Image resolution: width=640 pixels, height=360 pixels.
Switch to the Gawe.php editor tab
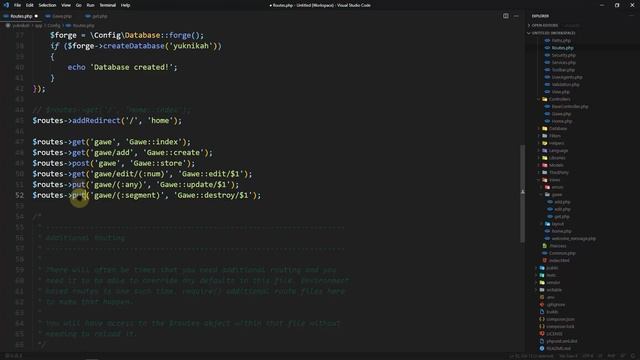coord(62,16)
